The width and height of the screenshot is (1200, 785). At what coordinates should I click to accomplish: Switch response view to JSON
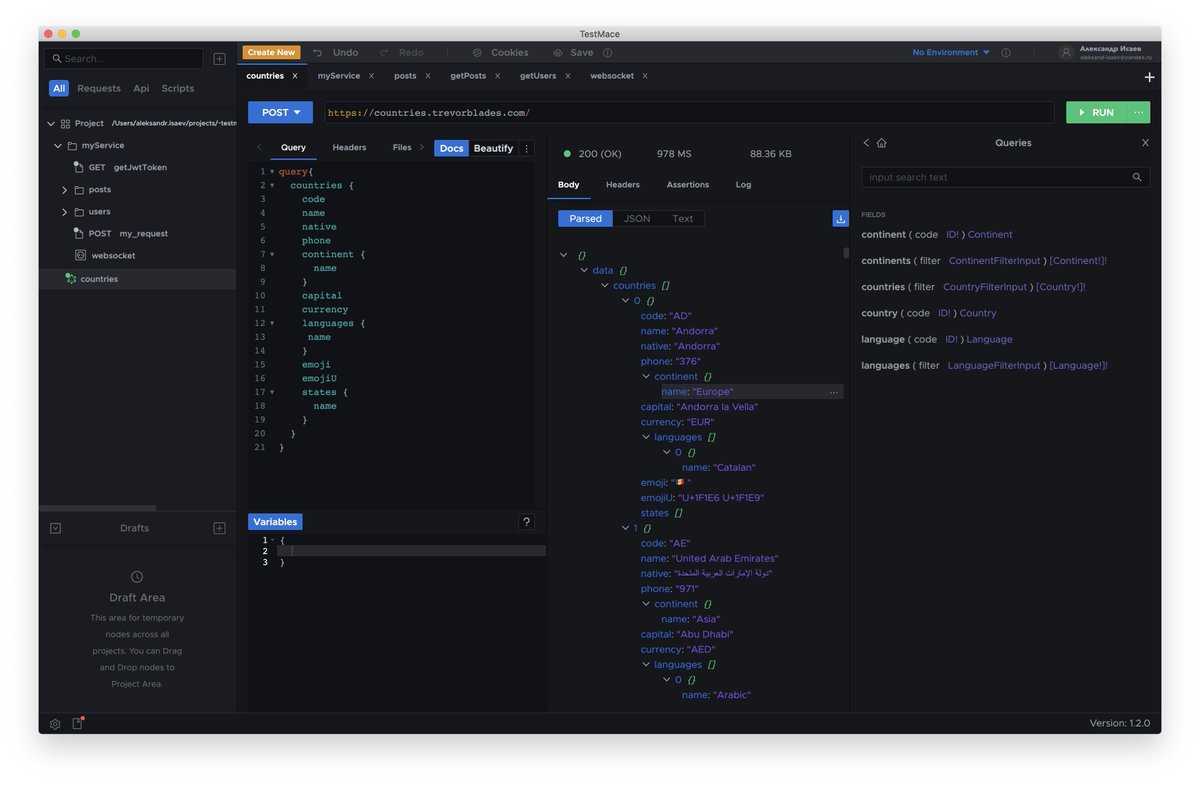[x=637, y=218]
